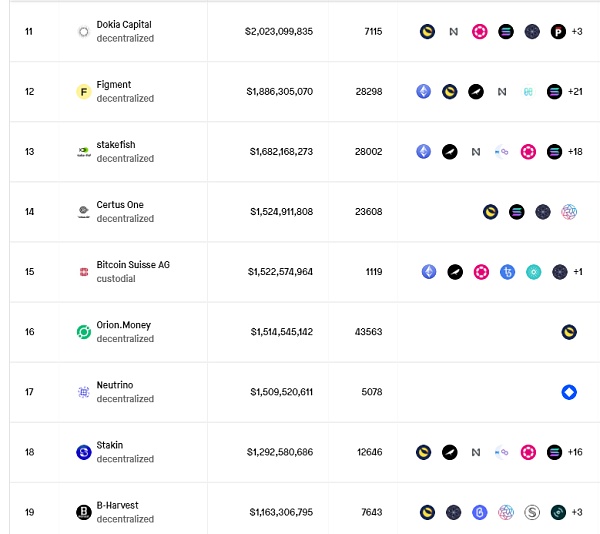Show the +16 more networks for Stakin

coord(575,452)
